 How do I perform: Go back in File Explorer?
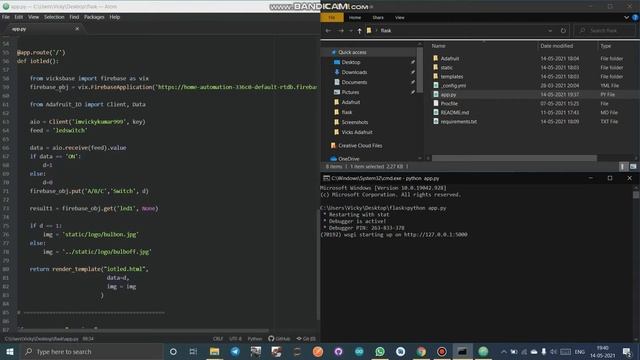pyautogui.click(x=328, y=31)
